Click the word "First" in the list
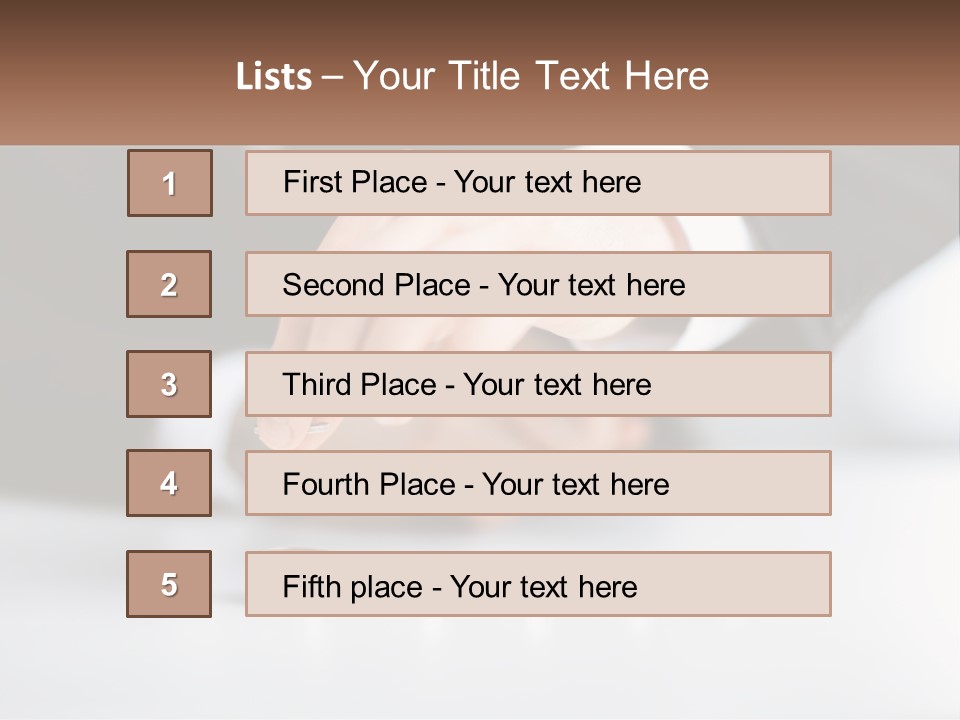The height and width of the screenshot is (720, 960). coord(312,182)
